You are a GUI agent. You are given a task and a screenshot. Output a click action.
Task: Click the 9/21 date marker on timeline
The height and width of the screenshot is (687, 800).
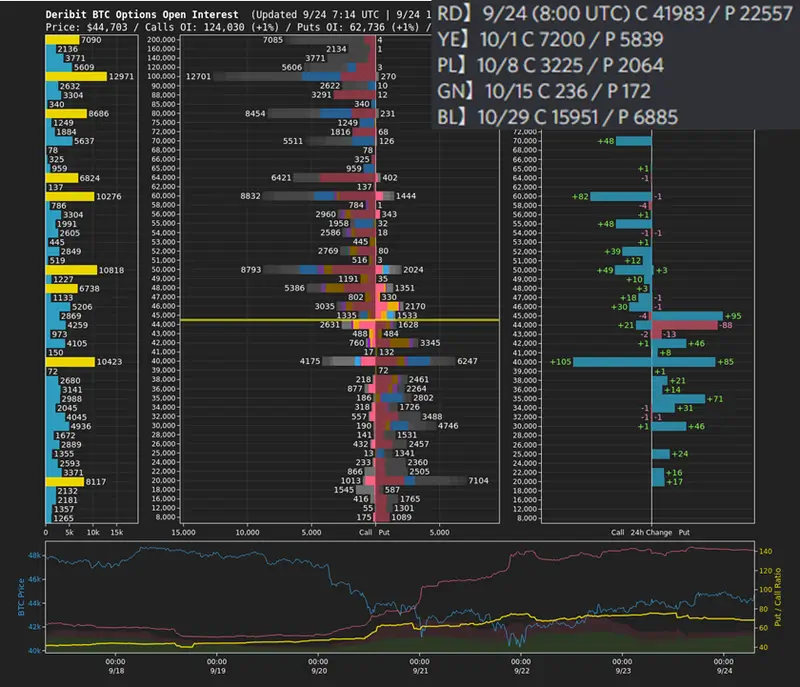click(420, 668)
